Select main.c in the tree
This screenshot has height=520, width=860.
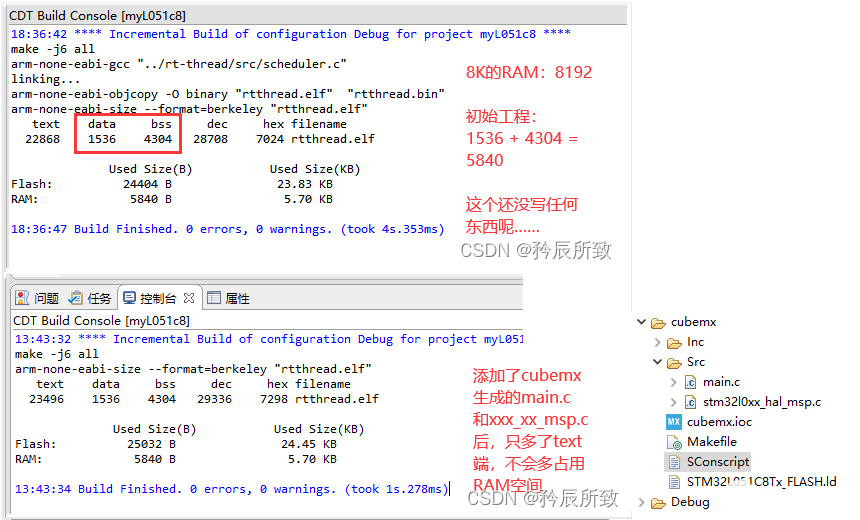pyautogui.click(x=721, y=382)
